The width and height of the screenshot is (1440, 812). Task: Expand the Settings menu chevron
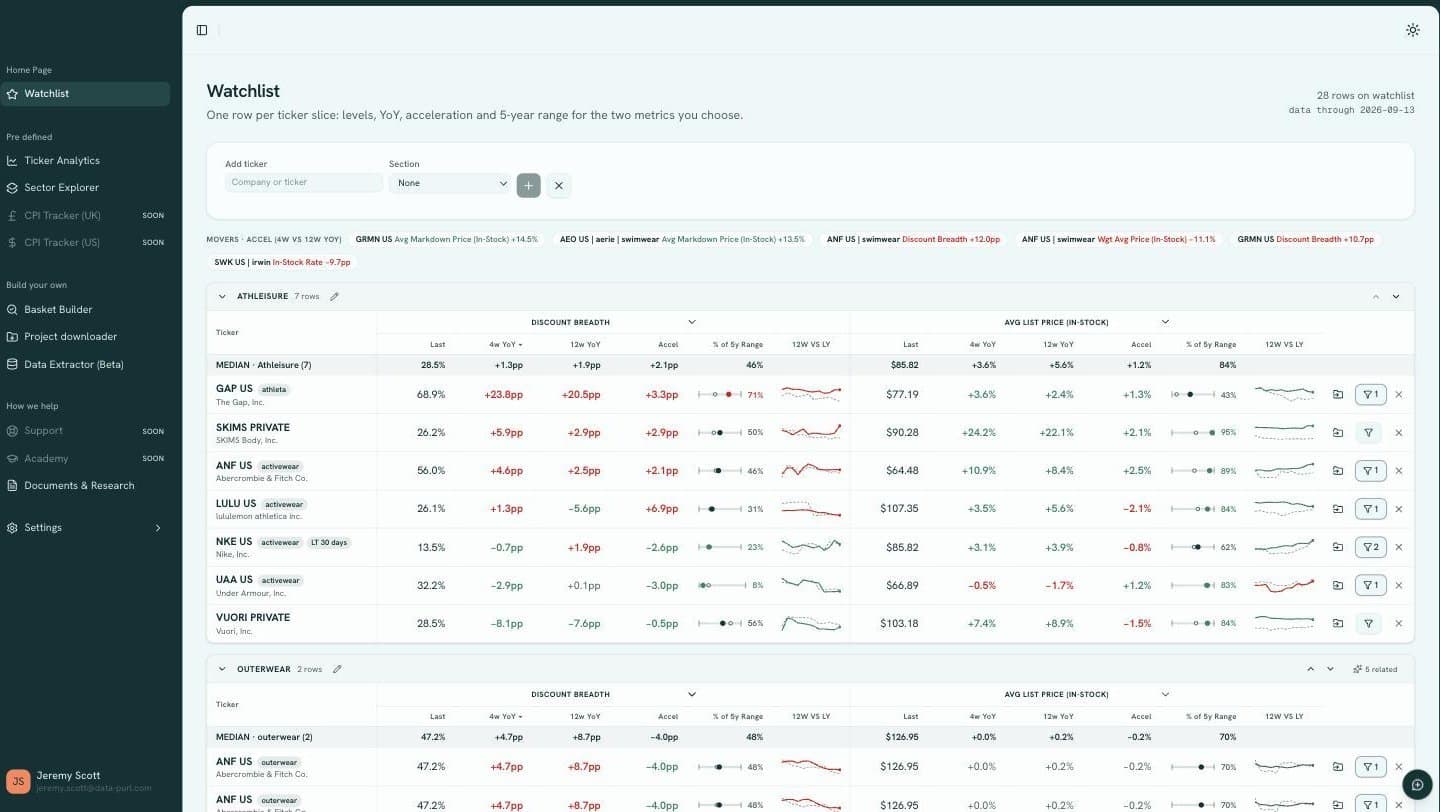point(158,528)
